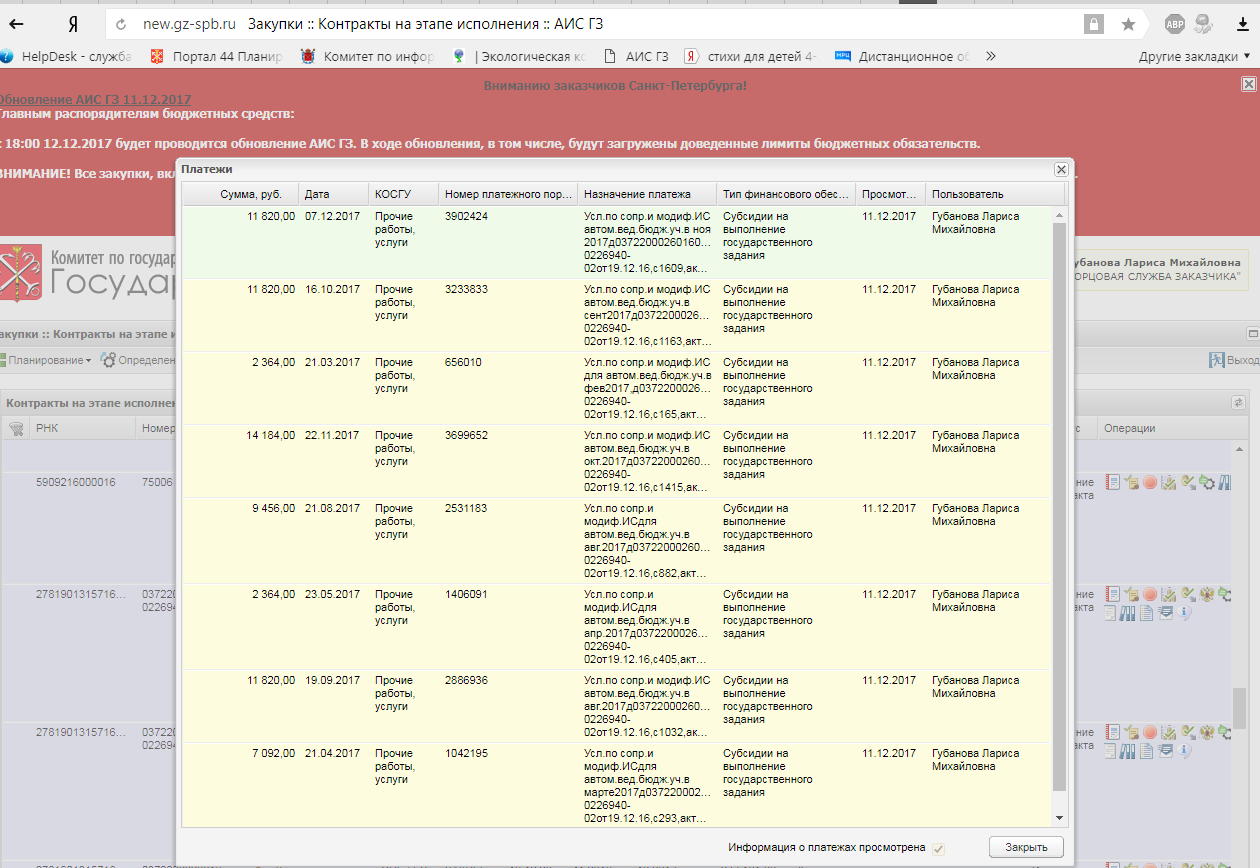
Task: Open the browser downloads arrow icon
Action: tap(1243, 24)
